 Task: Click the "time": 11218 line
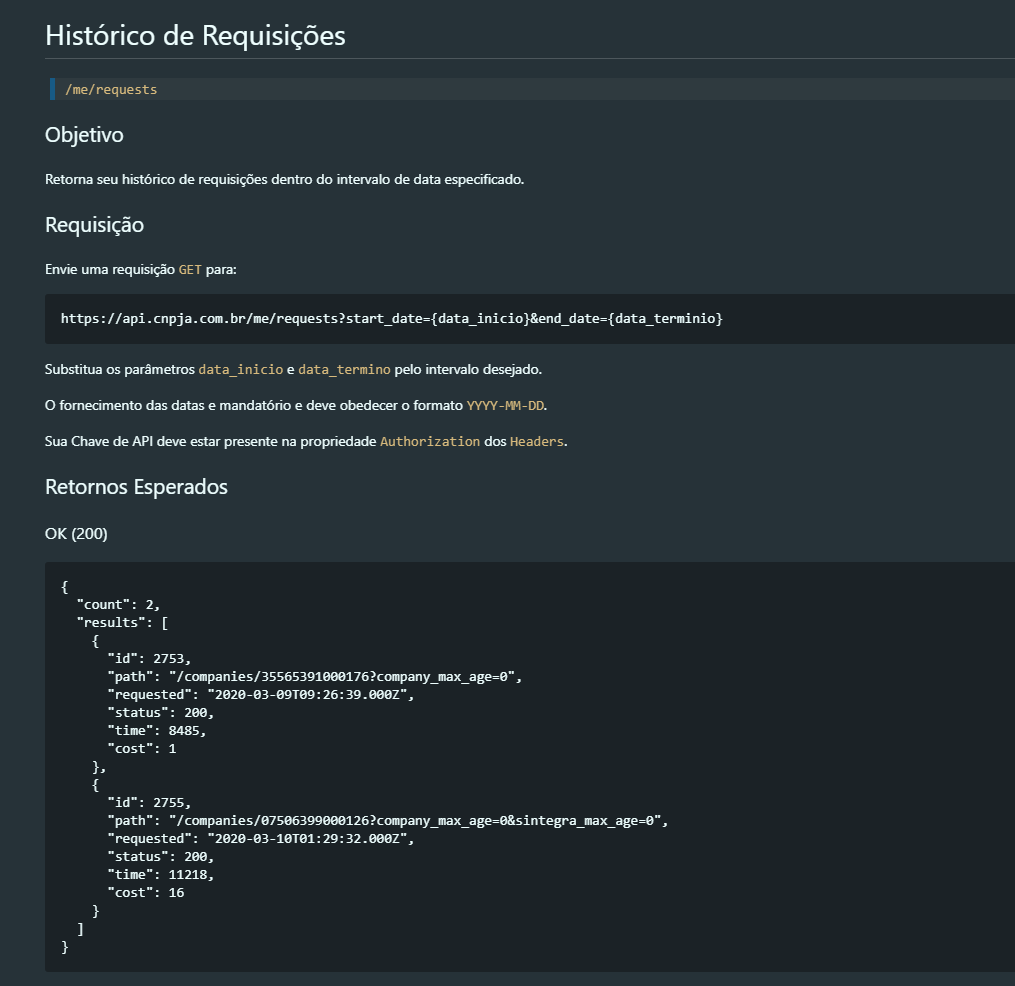coord(161,875)
